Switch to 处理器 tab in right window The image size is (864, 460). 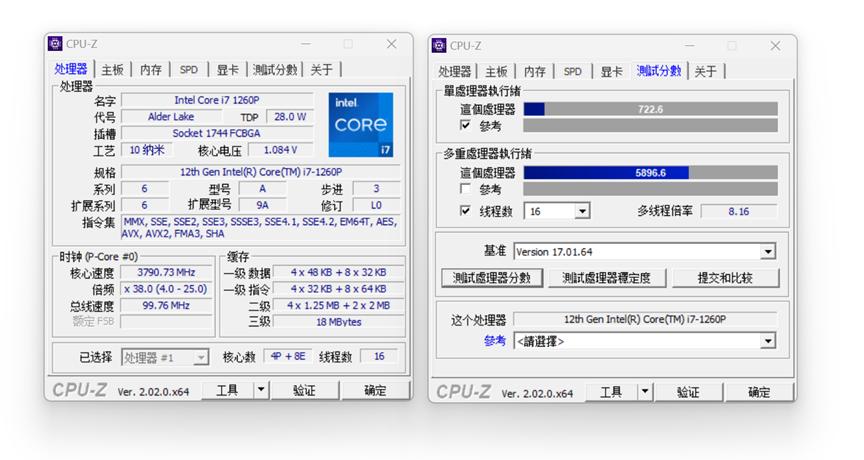click(x=455, y=71)
